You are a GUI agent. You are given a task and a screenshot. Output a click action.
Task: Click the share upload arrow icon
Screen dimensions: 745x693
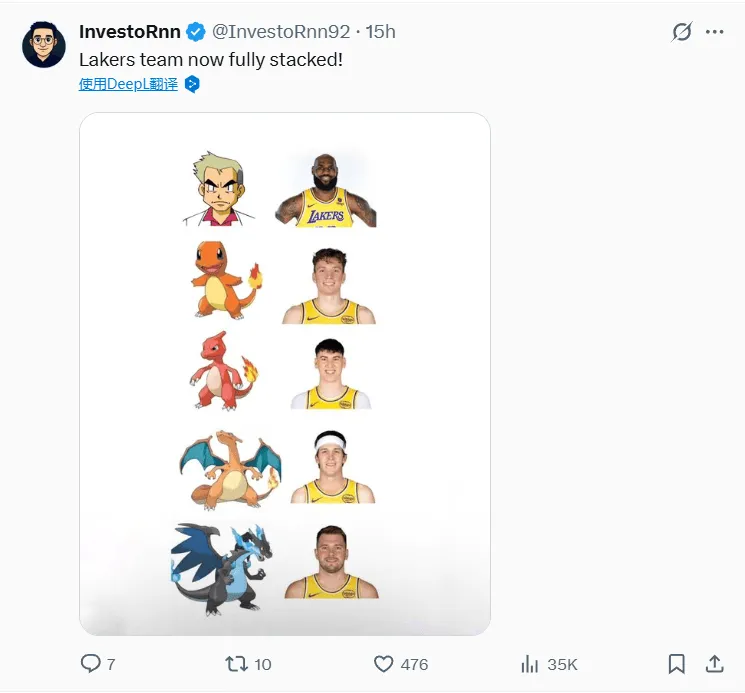(714, 663)
